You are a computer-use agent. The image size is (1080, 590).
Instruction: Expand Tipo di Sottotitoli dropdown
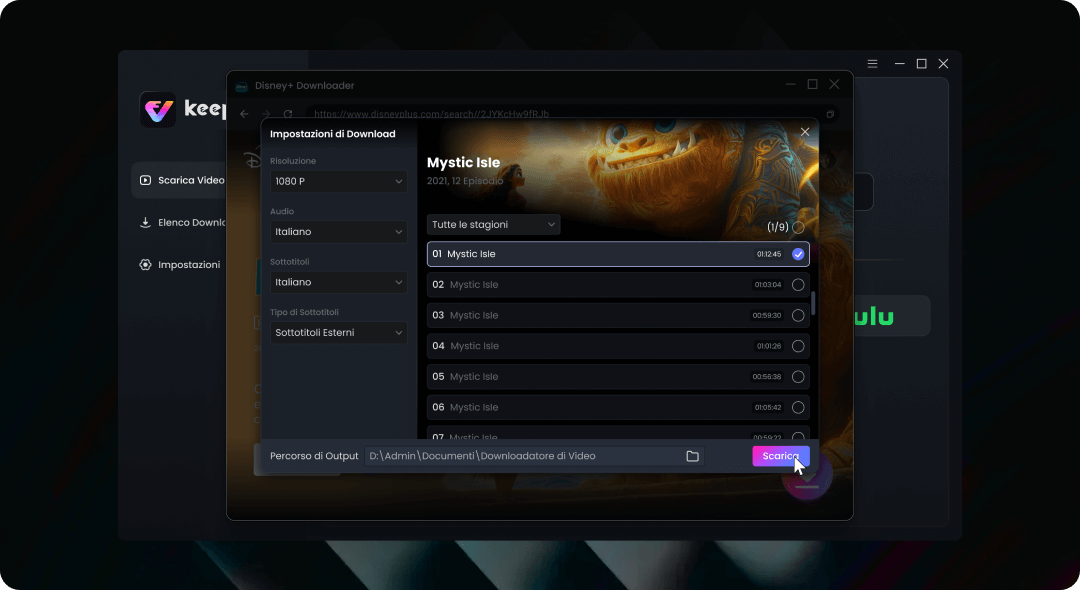tap(338, 332)
